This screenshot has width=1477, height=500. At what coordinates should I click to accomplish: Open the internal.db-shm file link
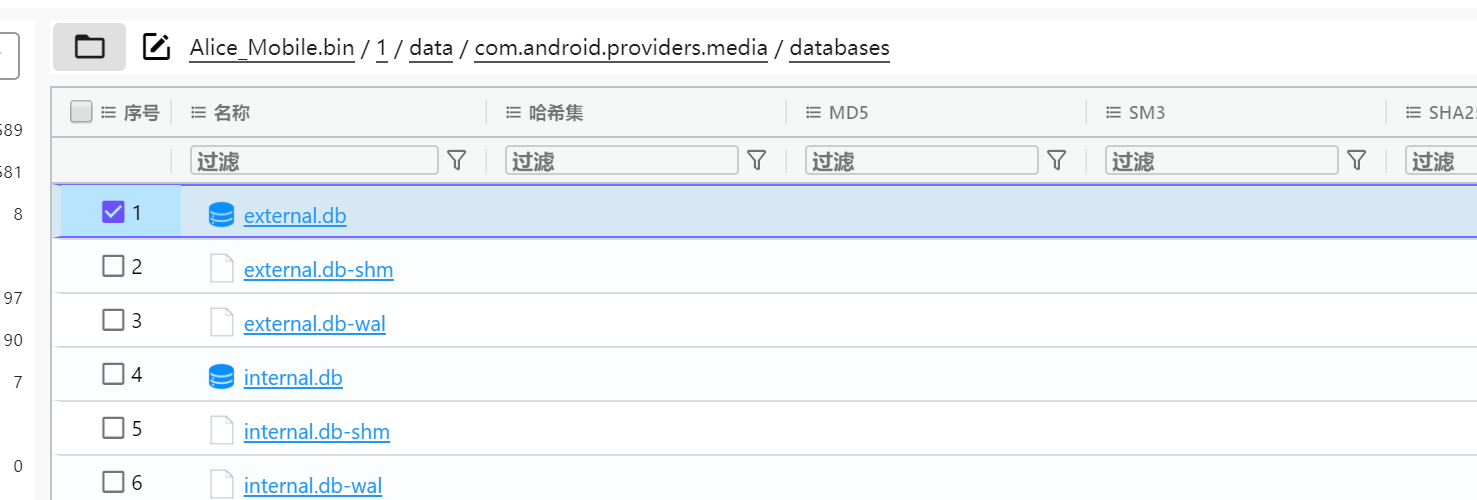coord(316,432)
